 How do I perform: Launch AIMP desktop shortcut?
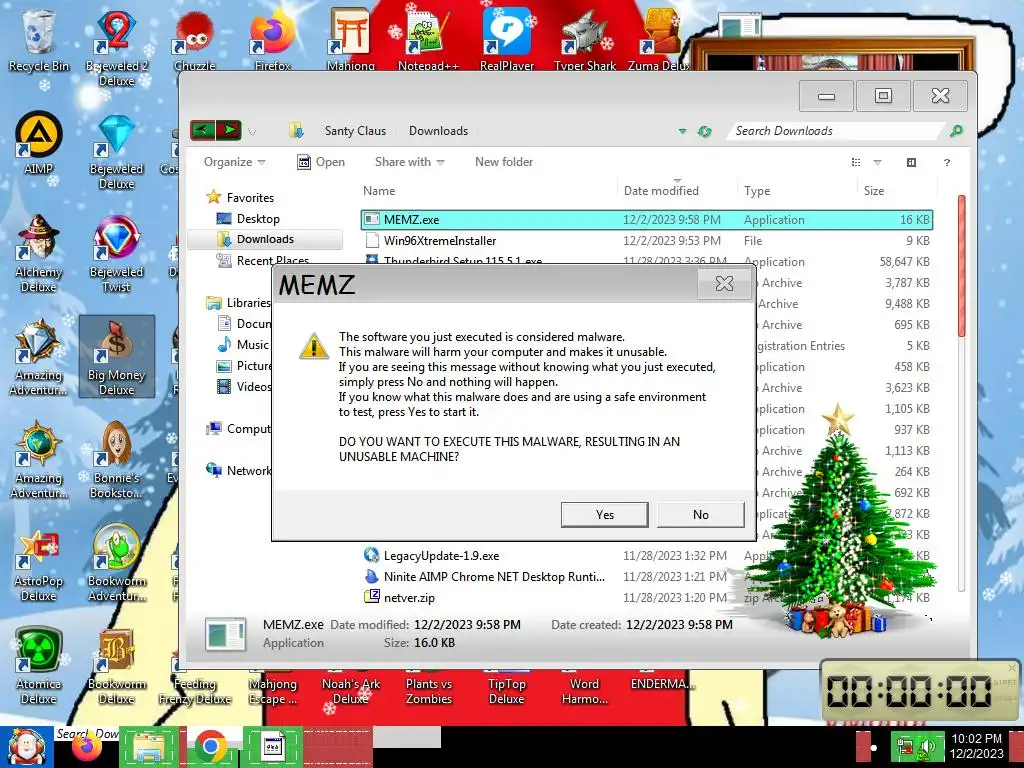pyautogui.click(x=38, y=144)
